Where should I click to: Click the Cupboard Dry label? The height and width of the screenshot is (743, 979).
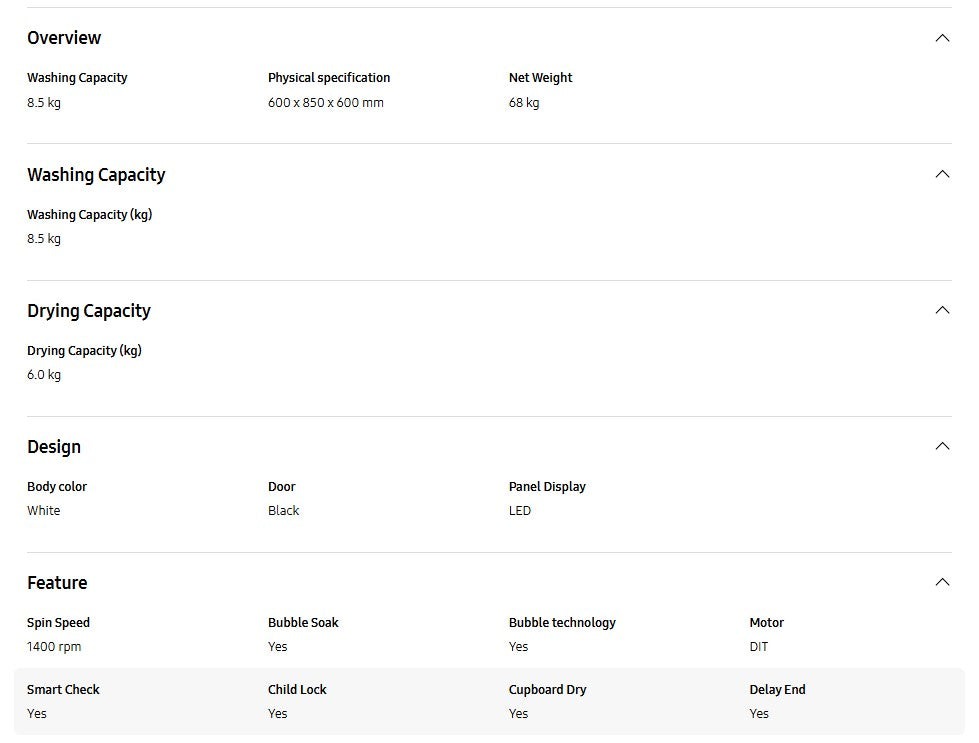[547, 690]
